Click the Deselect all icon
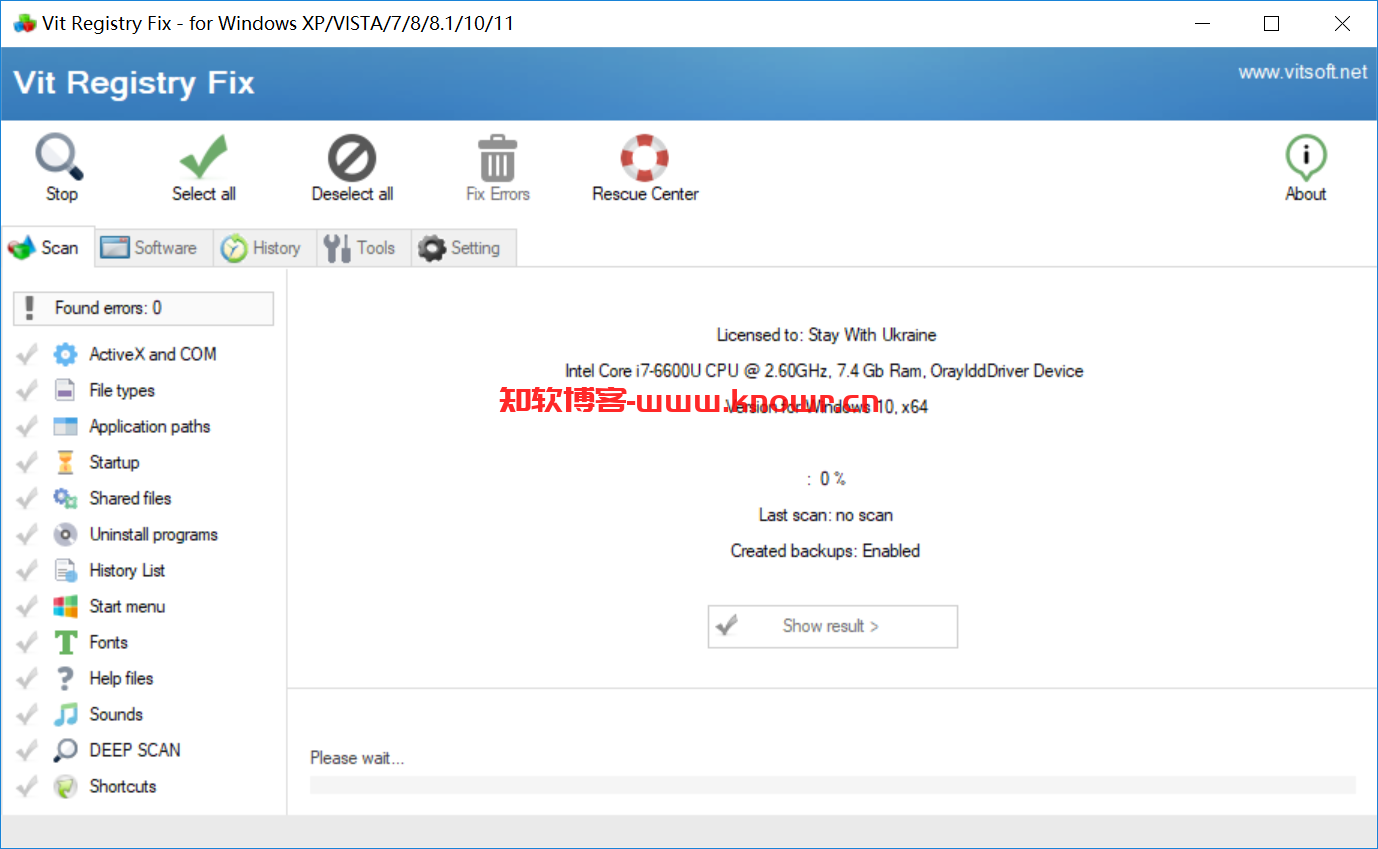Image resolution: width=1378 pixels, height=849 pixels. pyautogui.click(x=352, y=158)
